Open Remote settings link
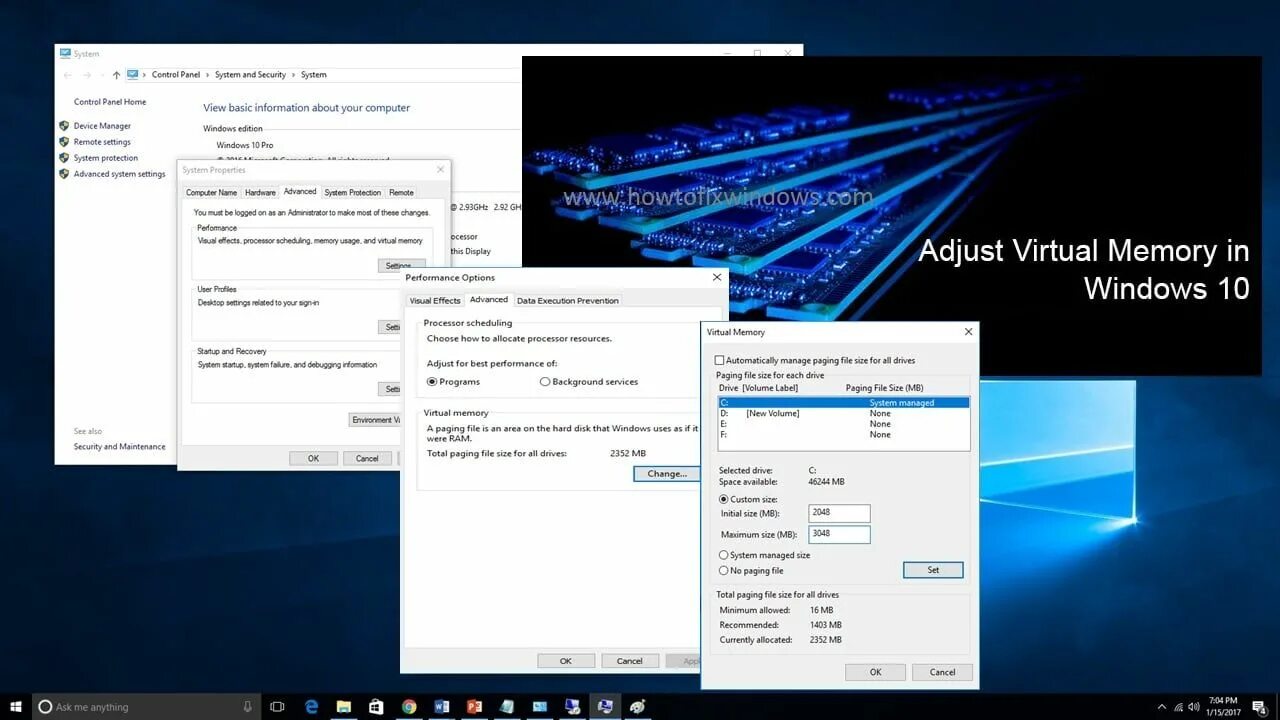The width and height of the screenshot is (1280, 720). (x=102, y=142)
